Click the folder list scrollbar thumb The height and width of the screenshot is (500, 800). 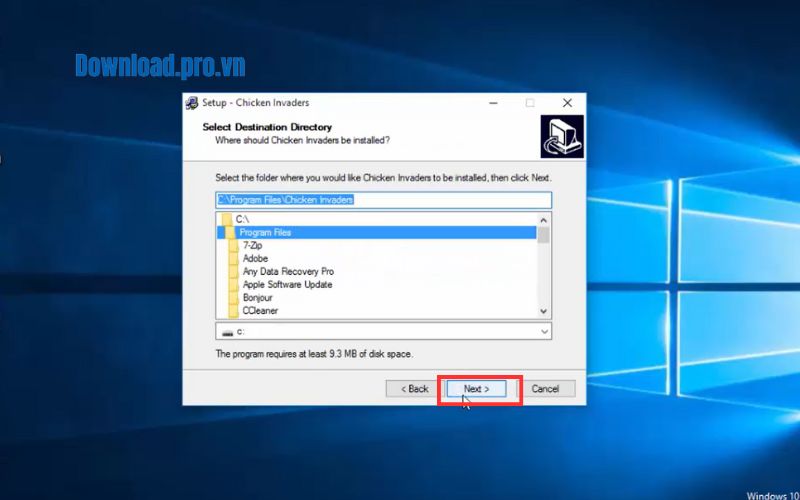click(x=543, y=235)
